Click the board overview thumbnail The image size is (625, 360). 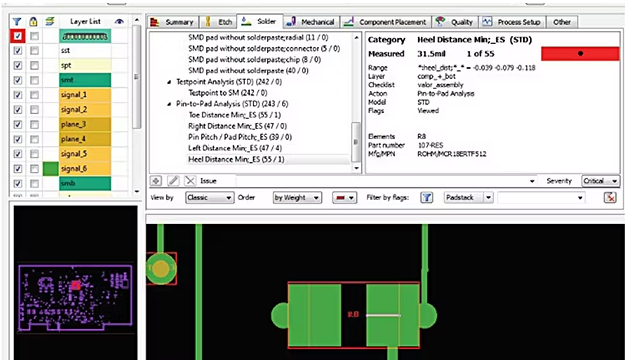click(x=75, y=297)
